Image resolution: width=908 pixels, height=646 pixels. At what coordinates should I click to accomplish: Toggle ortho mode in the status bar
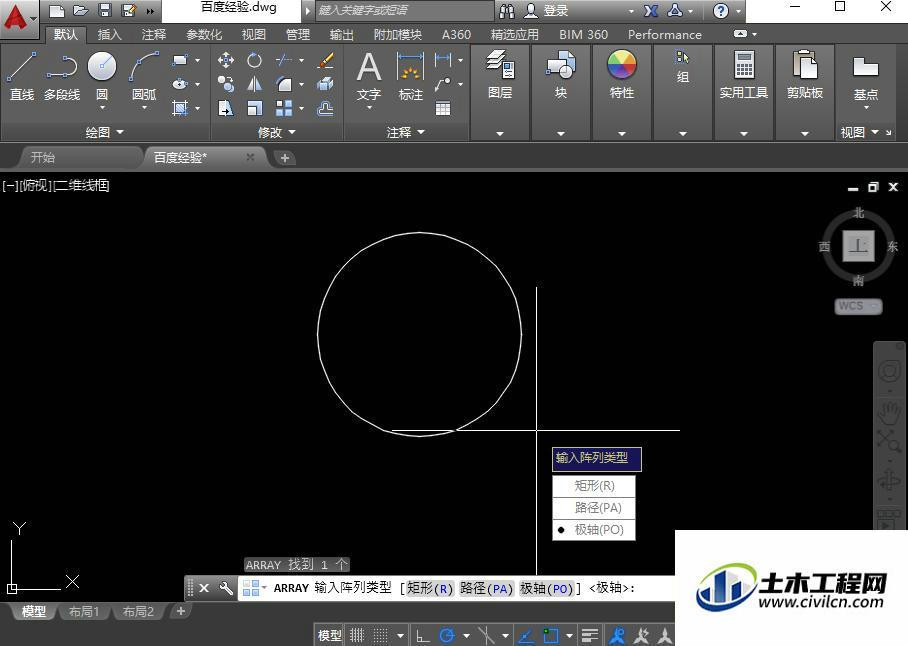click(423, 636)
